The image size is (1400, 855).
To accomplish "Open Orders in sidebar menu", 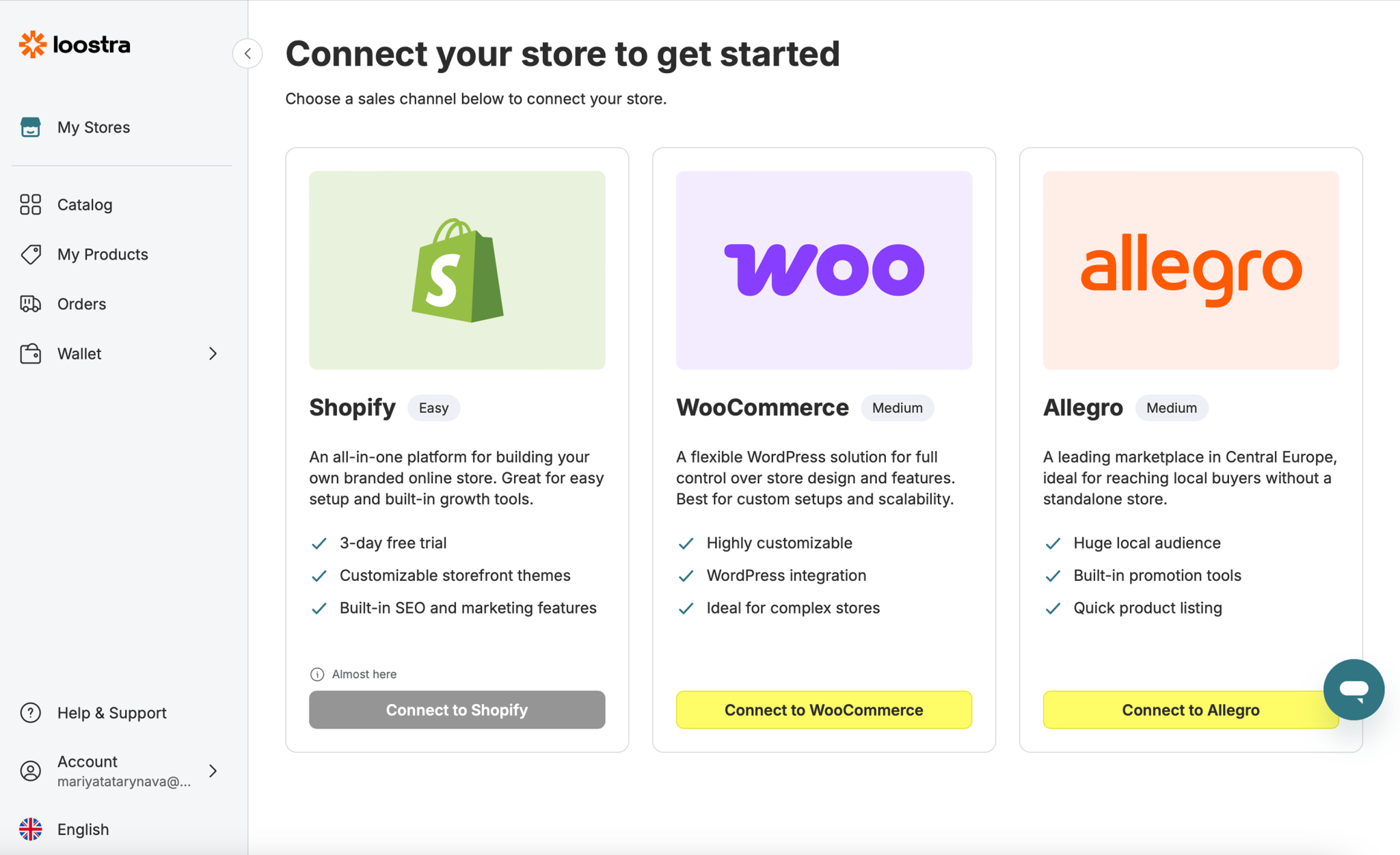I will tap(82, 303).
